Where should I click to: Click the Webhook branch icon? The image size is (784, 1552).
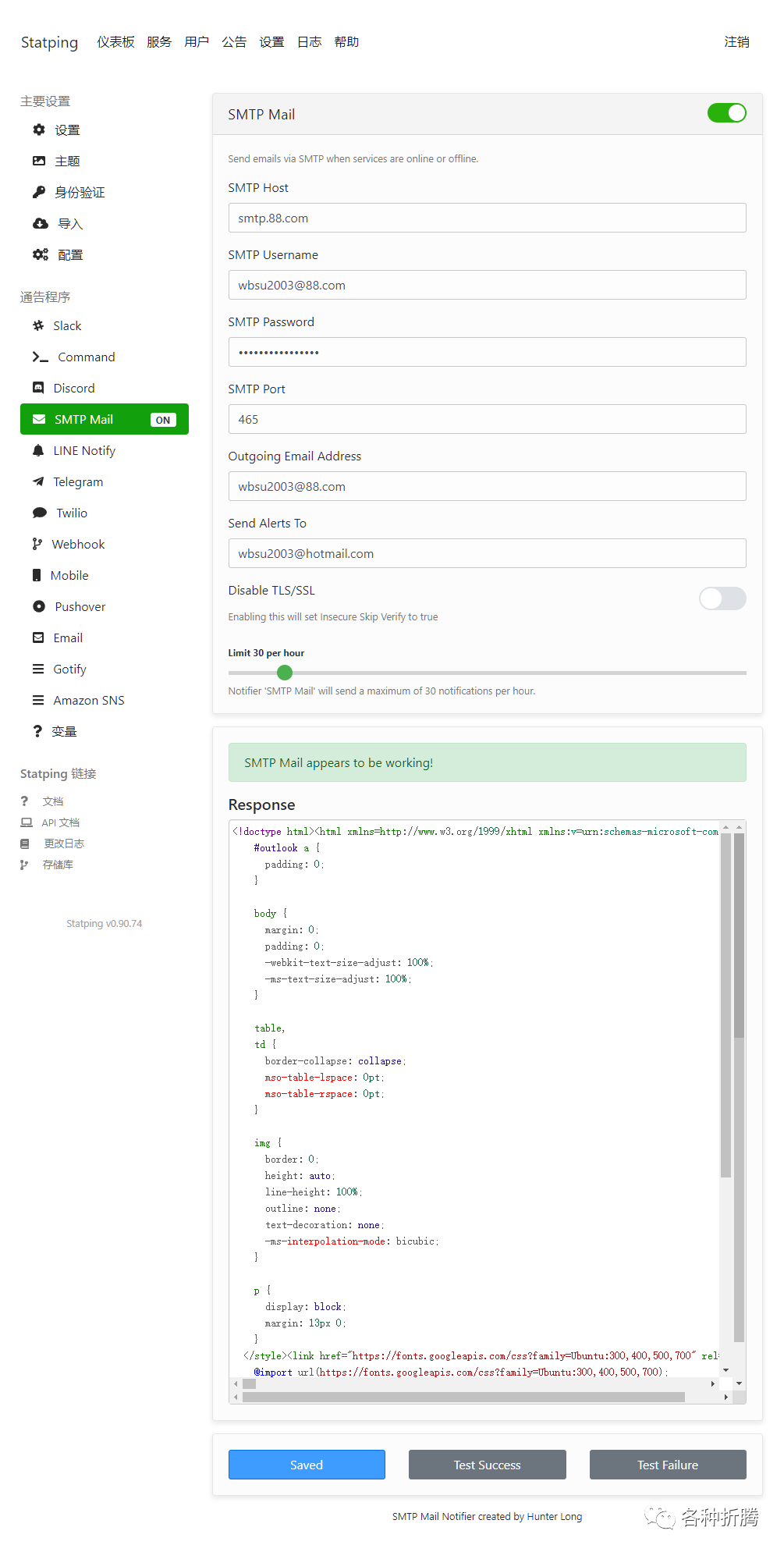(x=37, y=544)
